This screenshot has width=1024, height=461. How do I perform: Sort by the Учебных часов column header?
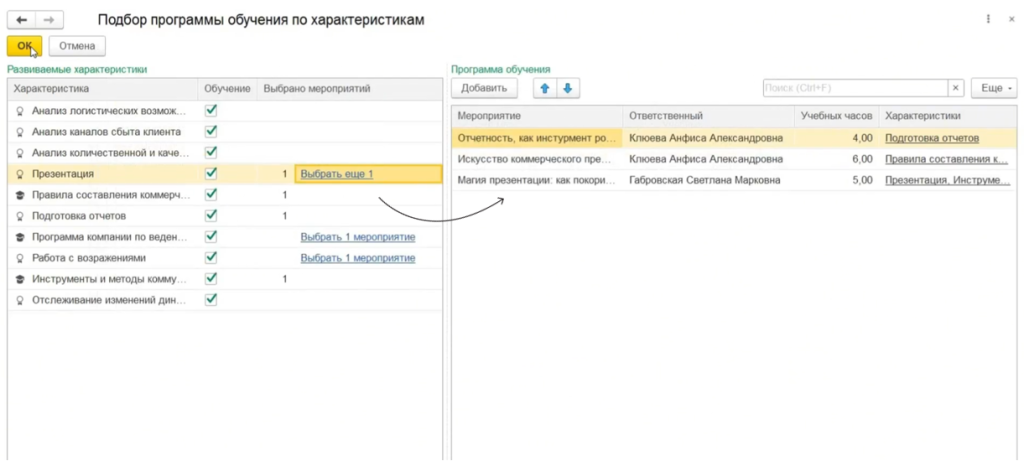tap(836, 116)
